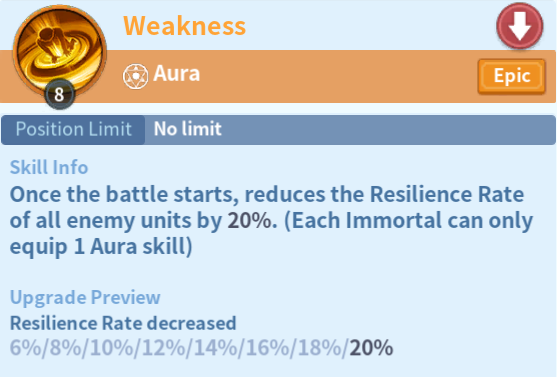
Task: Click the Resilience Rate decreased label
Action: pos(123,323)
